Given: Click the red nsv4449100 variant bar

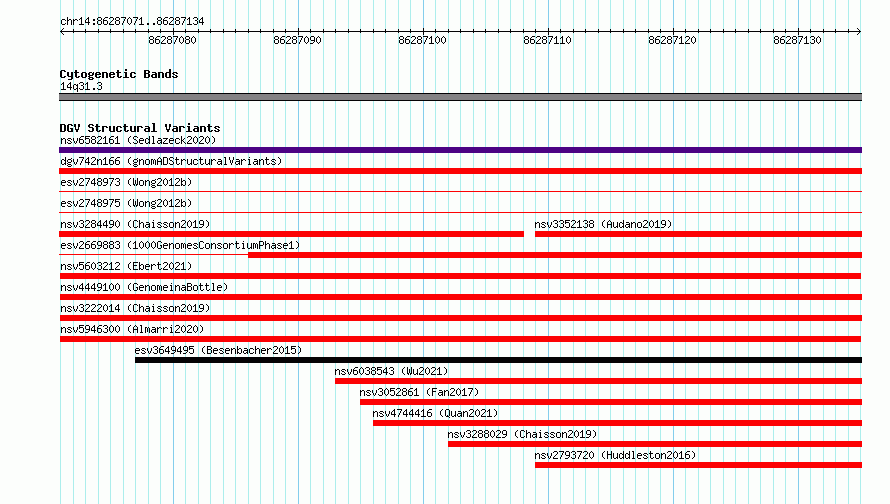Looking at the screenshot, I should point(460,297).
